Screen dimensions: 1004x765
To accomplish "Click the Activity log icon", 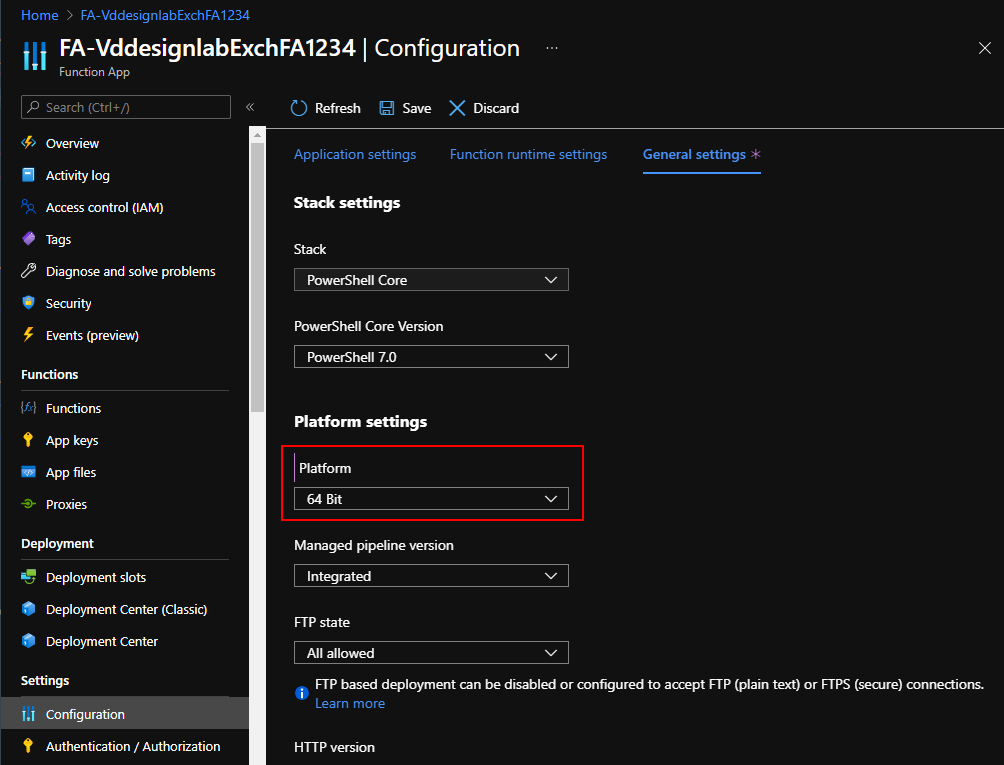I will 28,175.
